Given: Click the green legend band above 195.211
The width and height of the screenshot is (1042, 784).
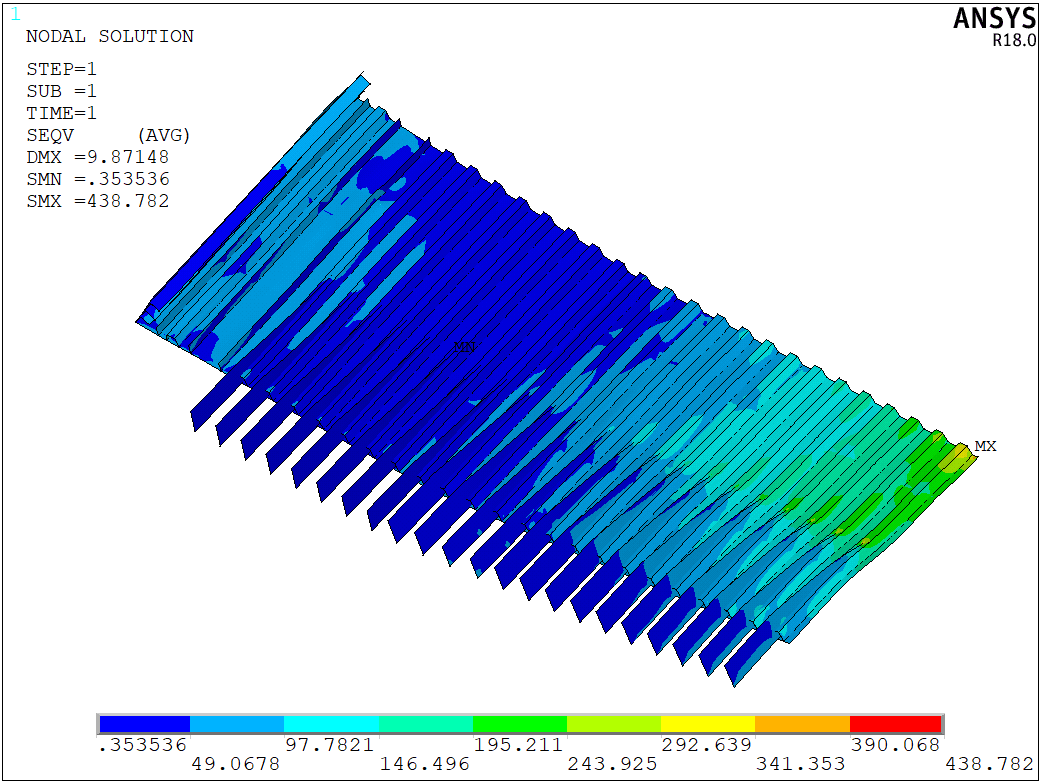Looking at the screenshot, I should [x=520, y=724].
